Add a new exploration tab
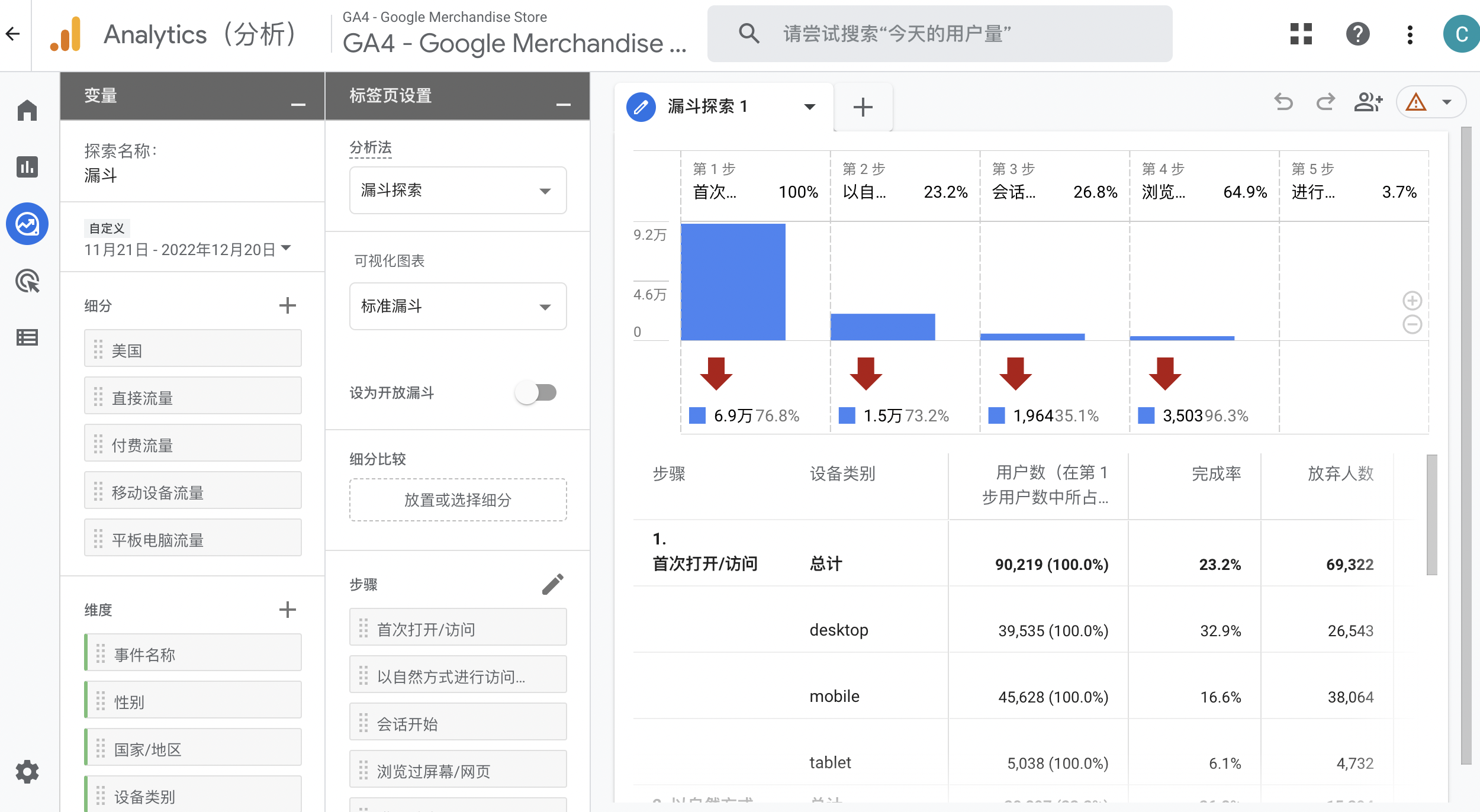This screenshot has width=1480, height=812. (x=863, y=107)
